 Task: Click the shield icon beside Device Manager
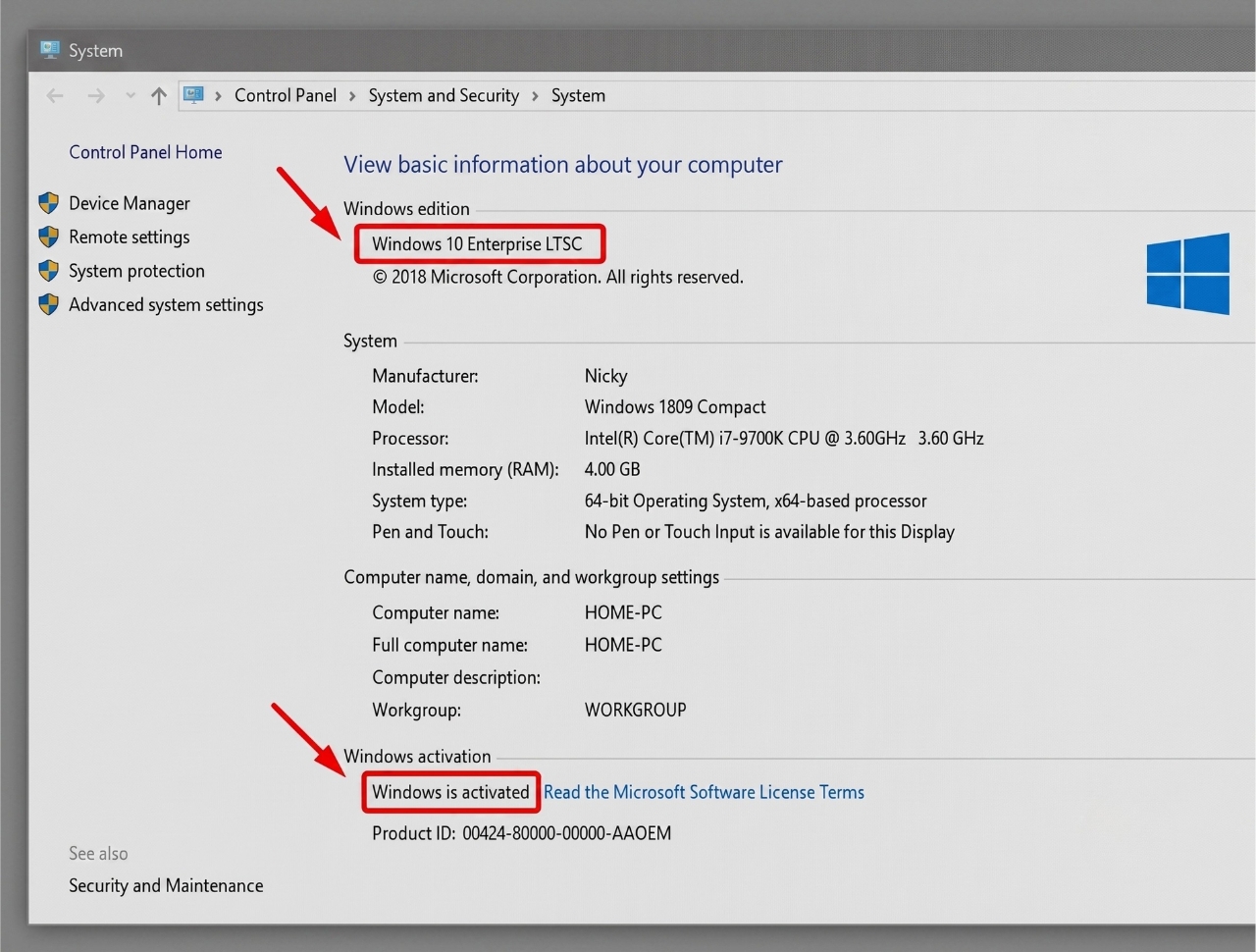pos(49,203)
